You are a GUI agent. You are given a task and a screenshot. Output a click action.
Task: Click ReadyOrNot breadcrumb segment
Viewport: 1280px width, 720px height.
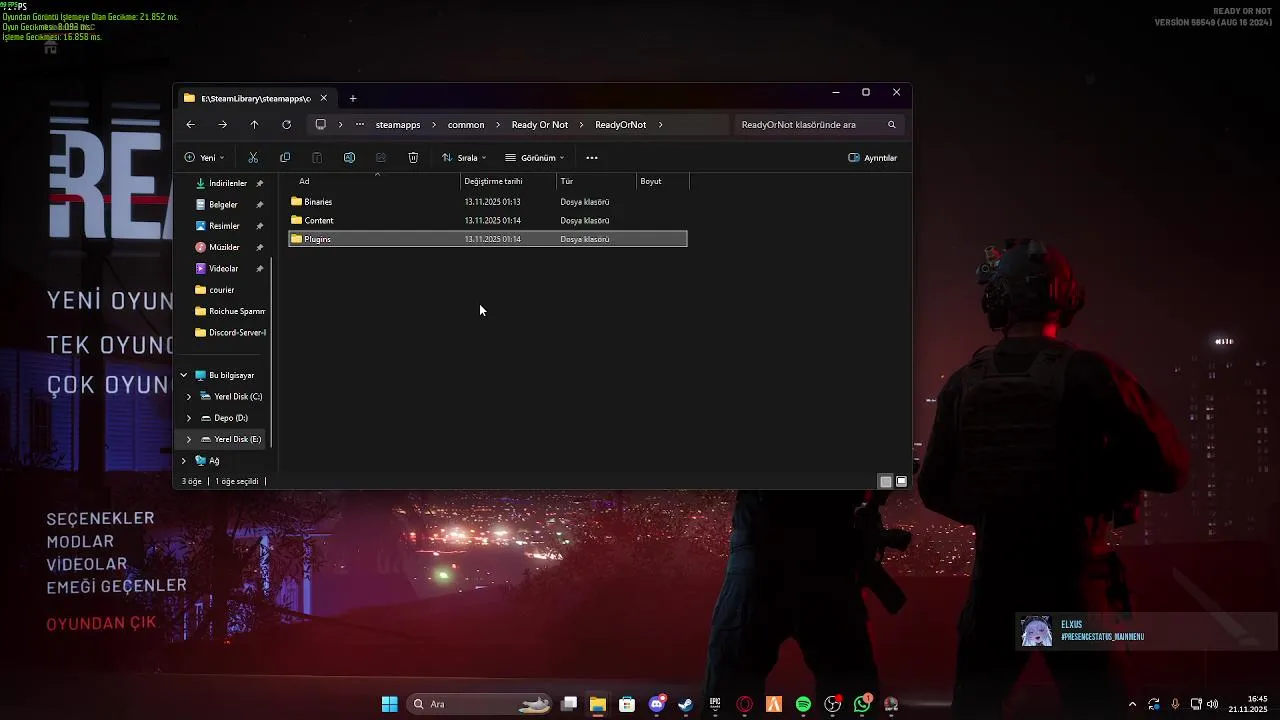(621, 125)
